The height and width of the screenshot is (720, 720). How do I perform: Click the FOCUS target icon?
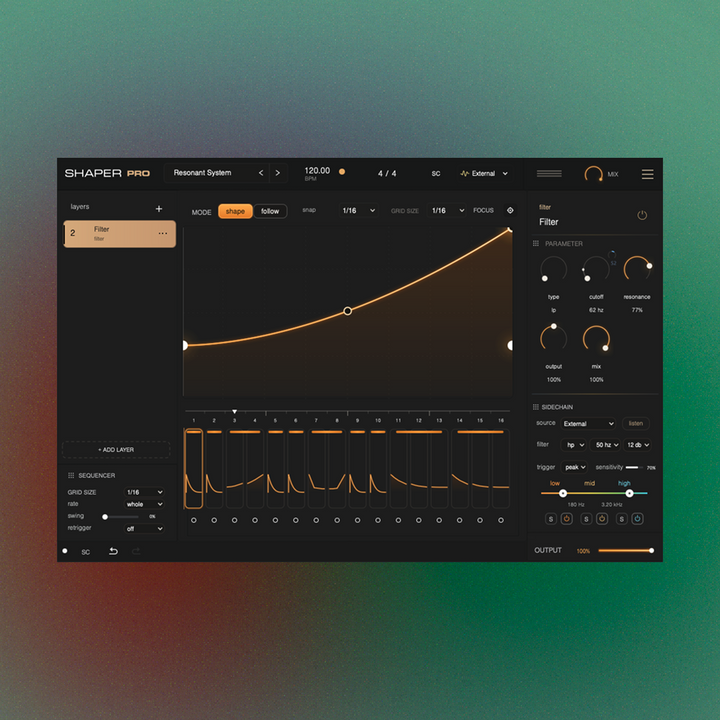coord(510,210)
